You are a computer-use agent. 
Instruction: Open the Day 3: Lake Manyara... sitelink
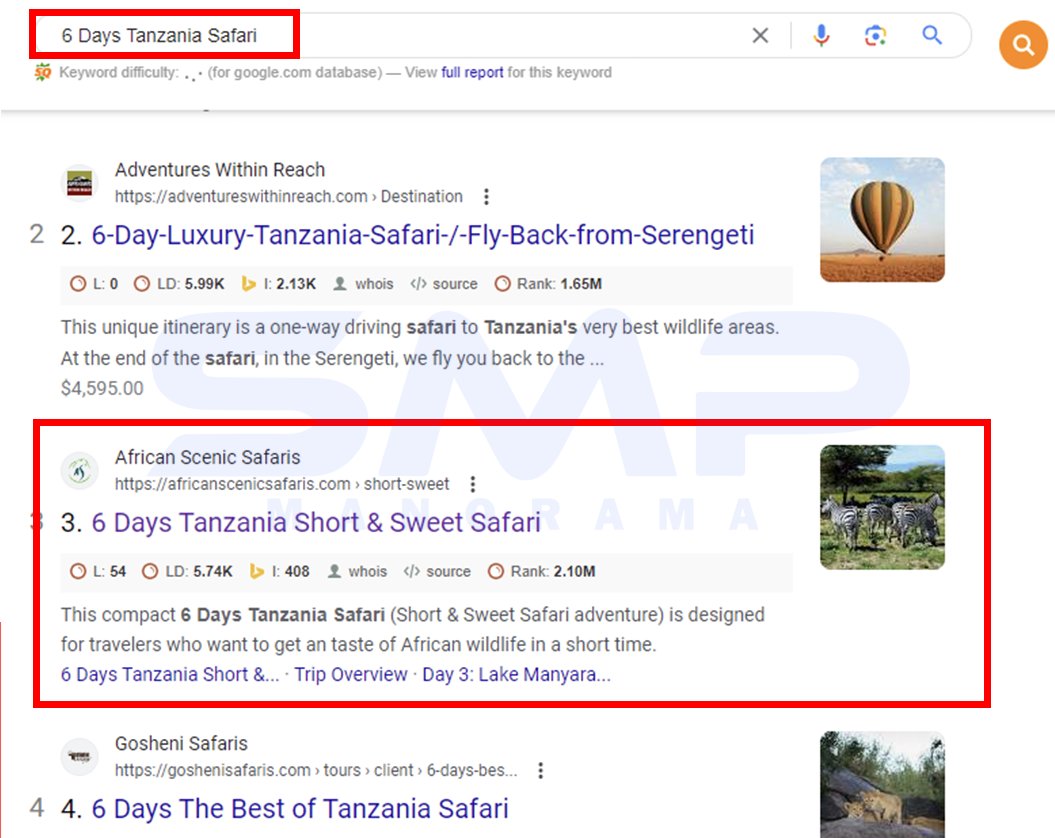click(x=517, y=674)
